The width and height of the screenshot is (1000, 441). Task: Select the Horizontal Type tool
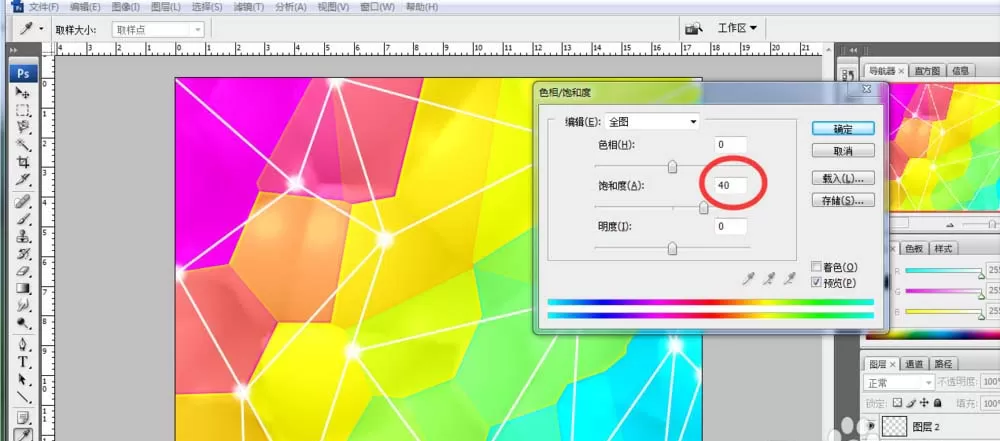(x=23, y=363)
